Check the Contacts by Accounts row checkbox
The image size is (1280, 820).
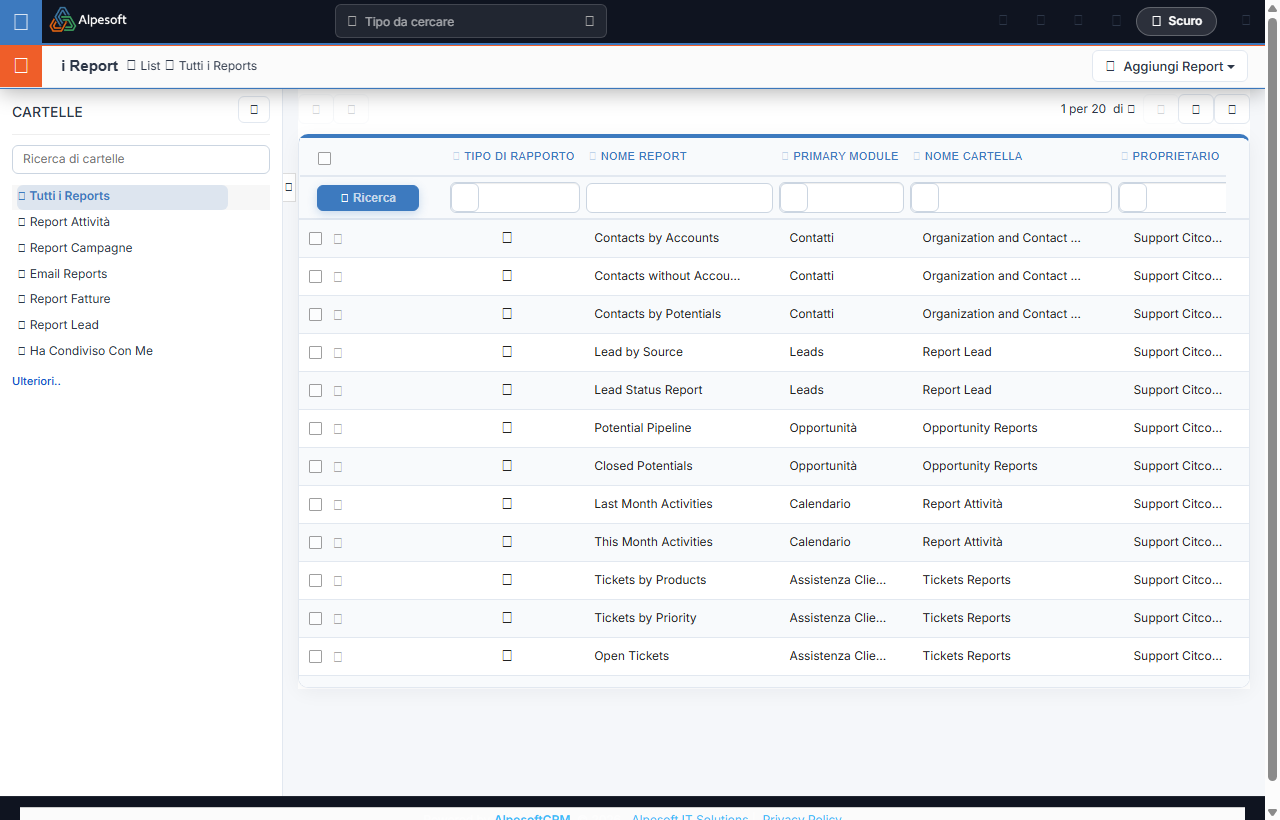point(316,238)
